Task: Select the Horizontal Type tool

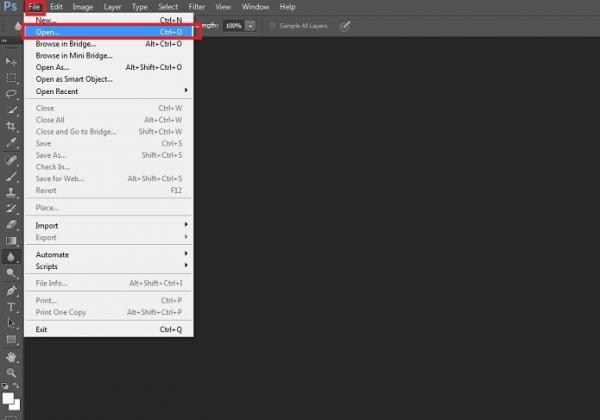Action: tap(11, 307)
